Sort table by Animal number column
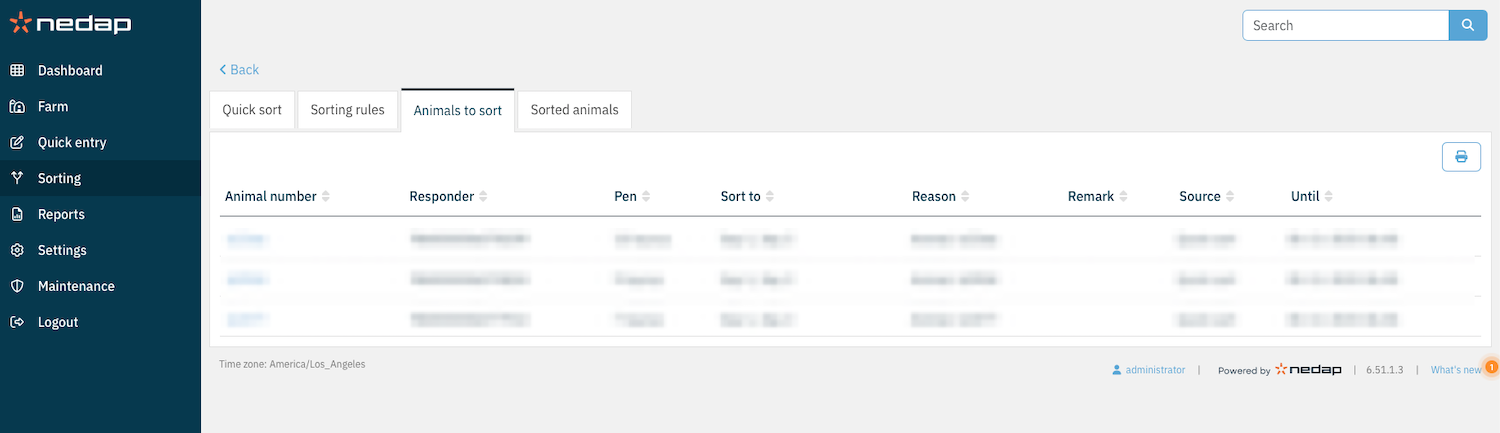The image size is (1500, 433). click(x=271, y=197)
